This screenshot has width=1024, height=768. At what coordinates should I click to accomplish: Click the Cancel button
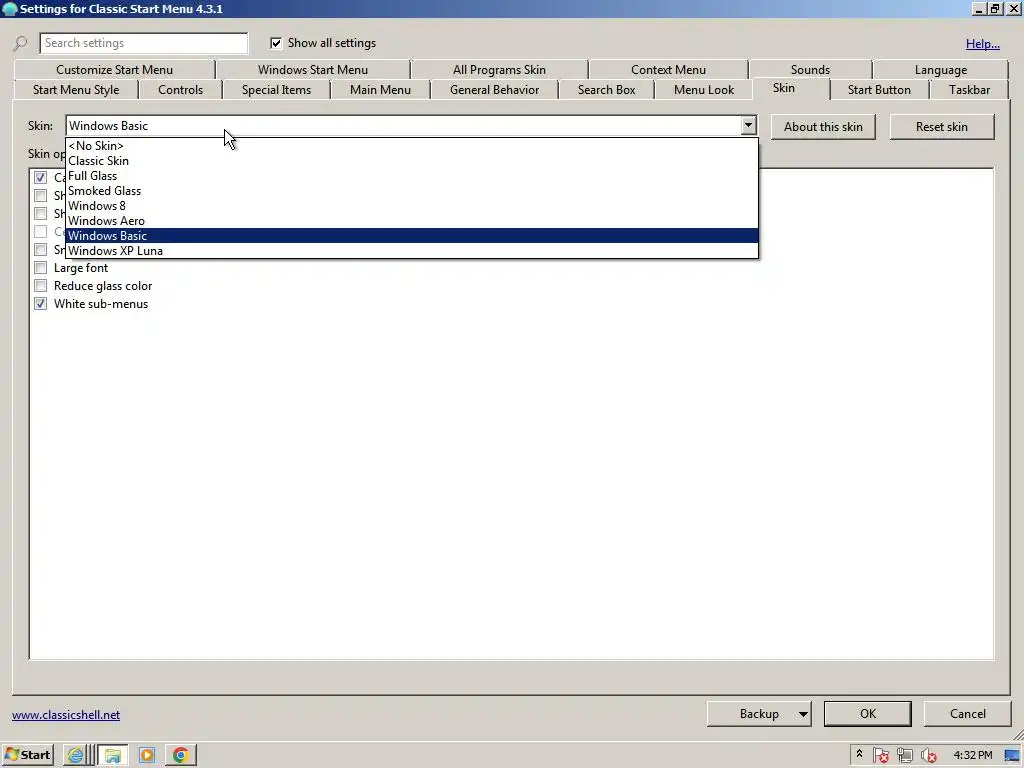pos(967,714)
